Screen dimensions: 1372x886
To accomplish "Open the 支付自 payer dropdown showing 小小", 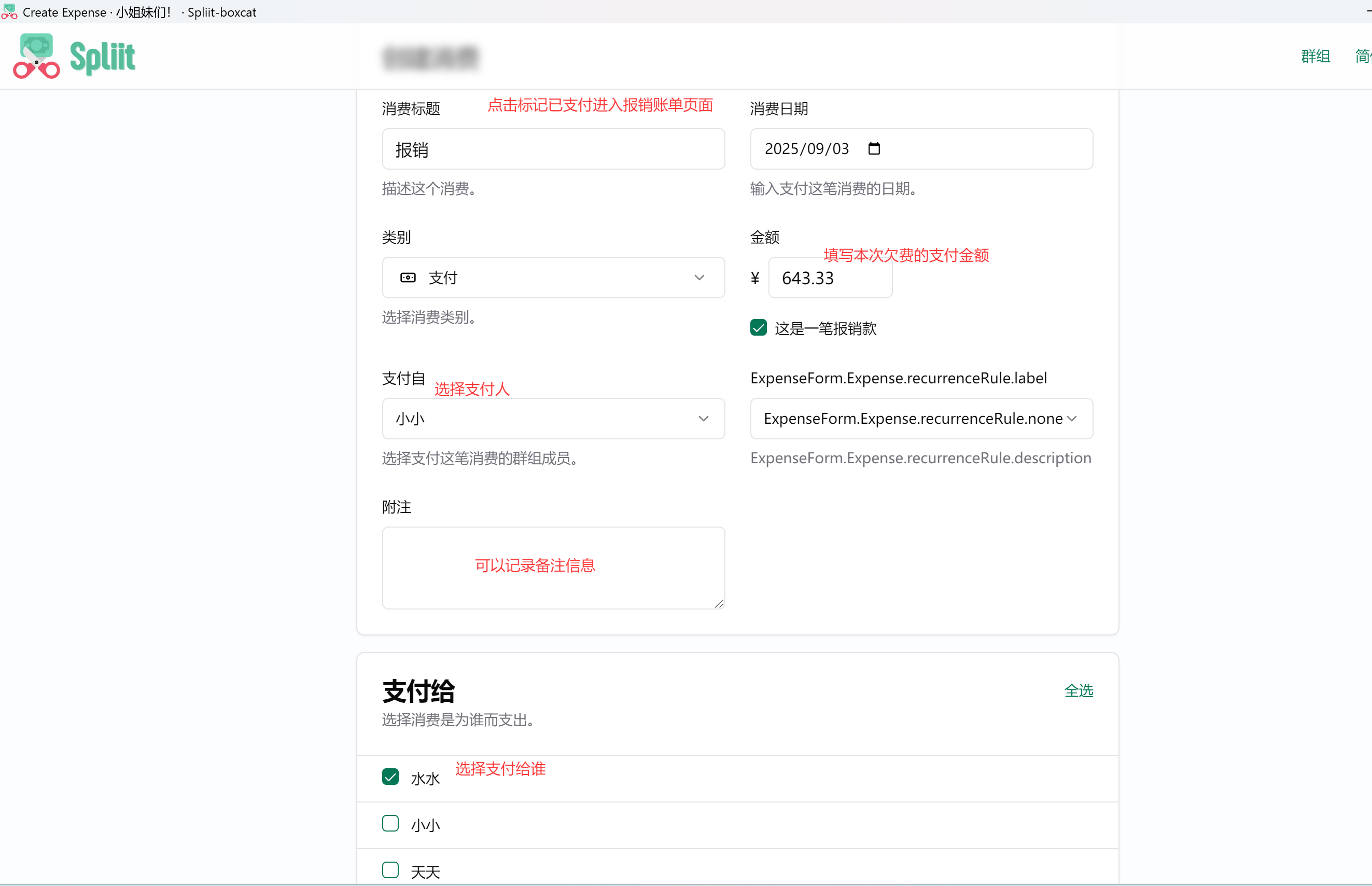I will [x=553, y=419].
